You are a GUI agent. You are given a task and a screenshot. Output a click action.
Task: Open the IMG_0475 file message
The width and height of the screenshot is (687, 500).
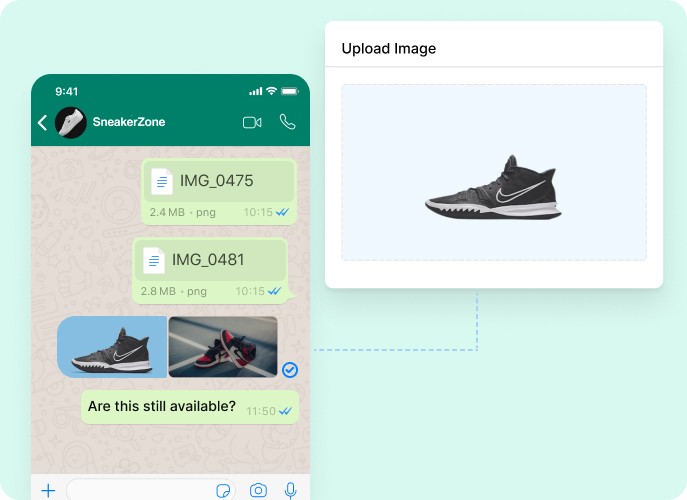(219, 192)
